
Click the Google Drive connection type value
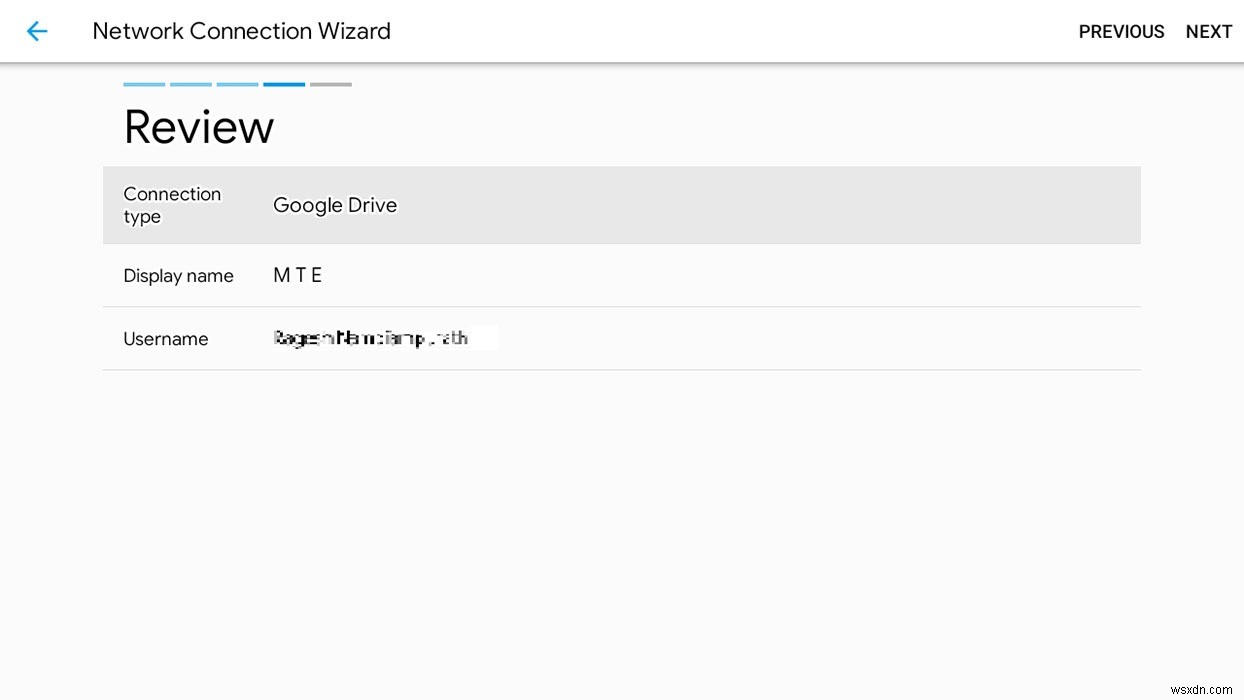point(335,205)
